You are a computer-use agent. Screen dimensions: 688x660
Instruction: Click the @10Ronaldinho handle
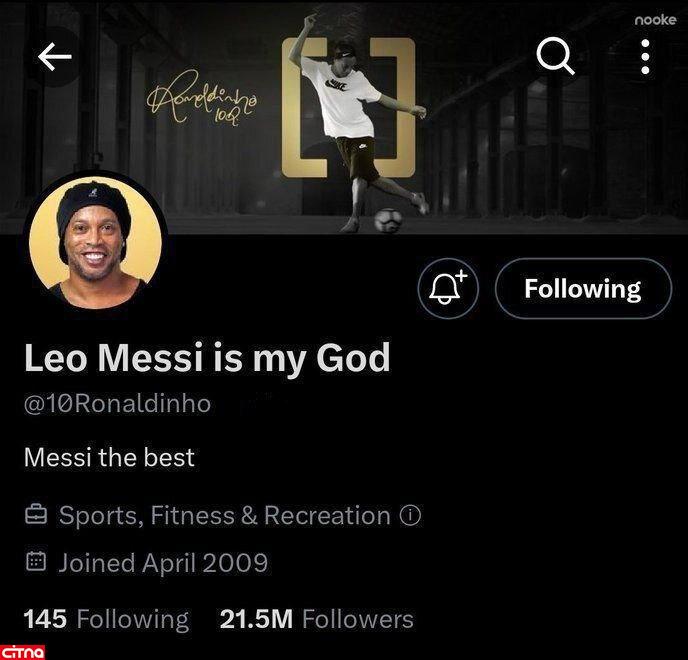tap(117, 405)
